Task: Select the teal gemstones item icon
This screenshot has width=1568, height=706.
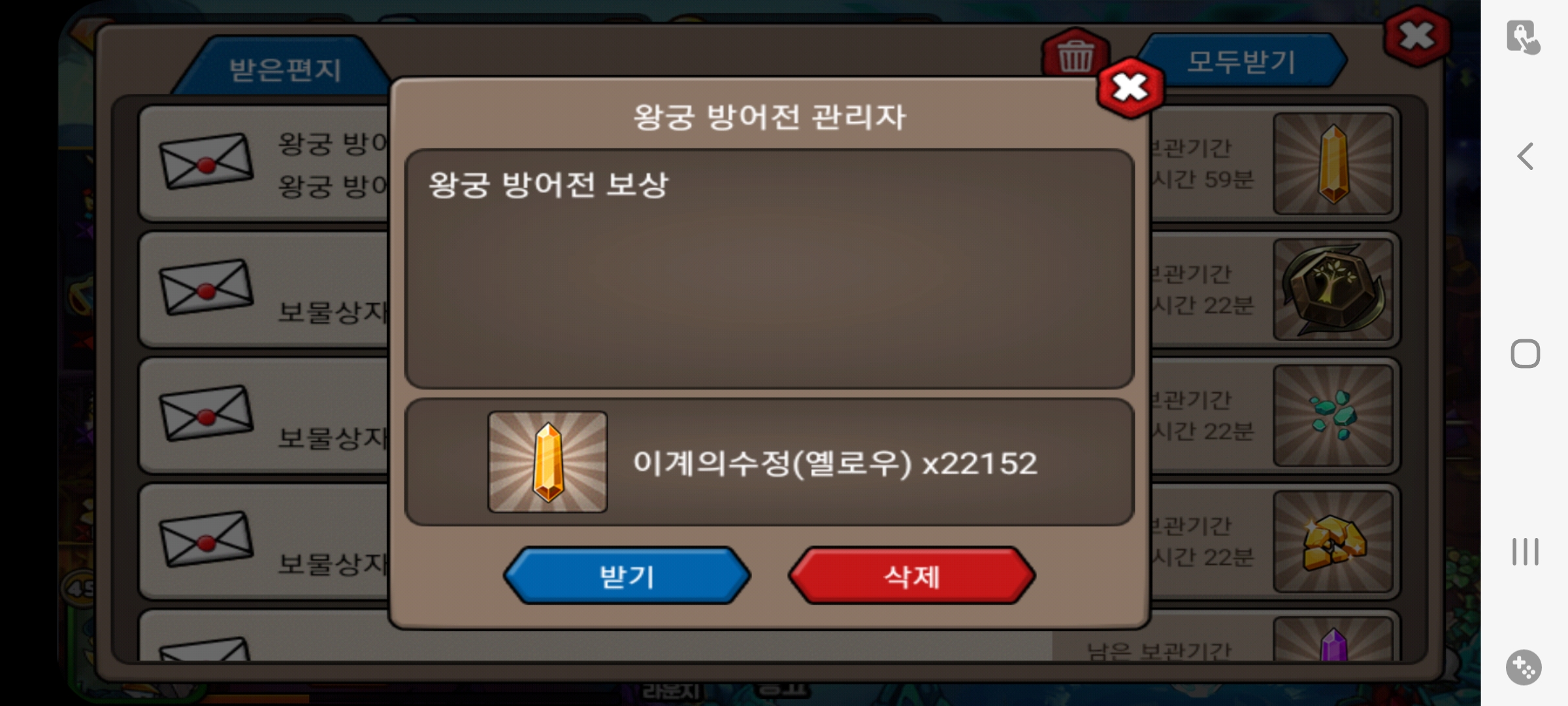Action: point(1333,415)
